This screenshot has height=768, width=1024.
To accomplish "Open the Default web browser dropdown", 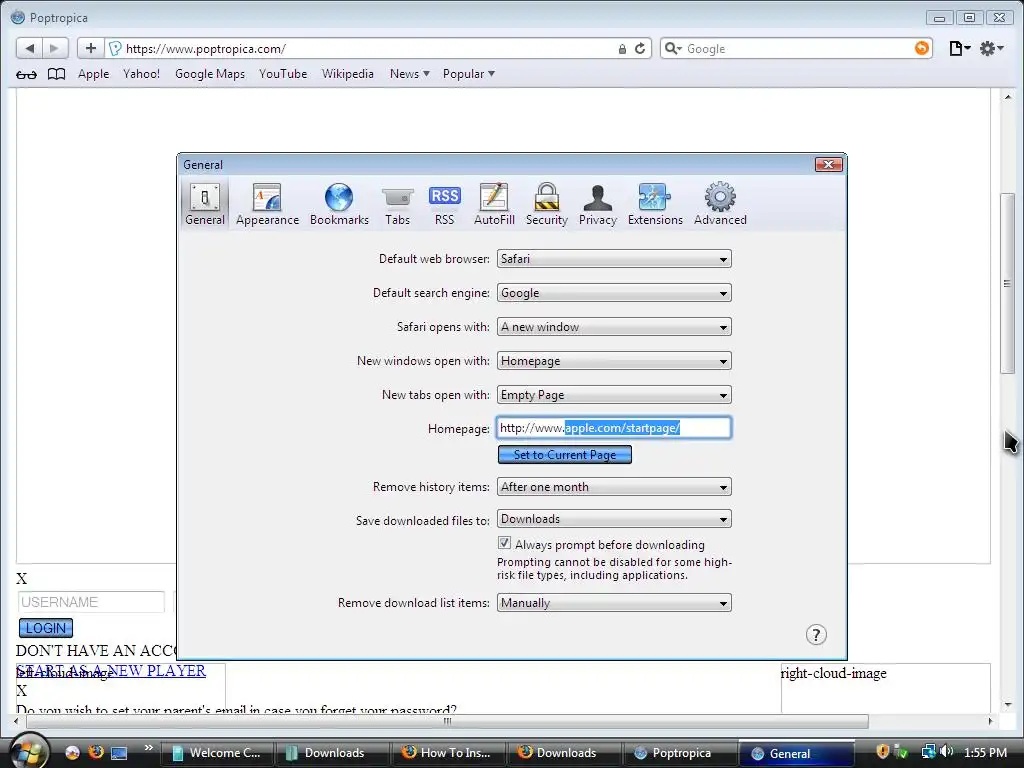I will pos(614,259).
